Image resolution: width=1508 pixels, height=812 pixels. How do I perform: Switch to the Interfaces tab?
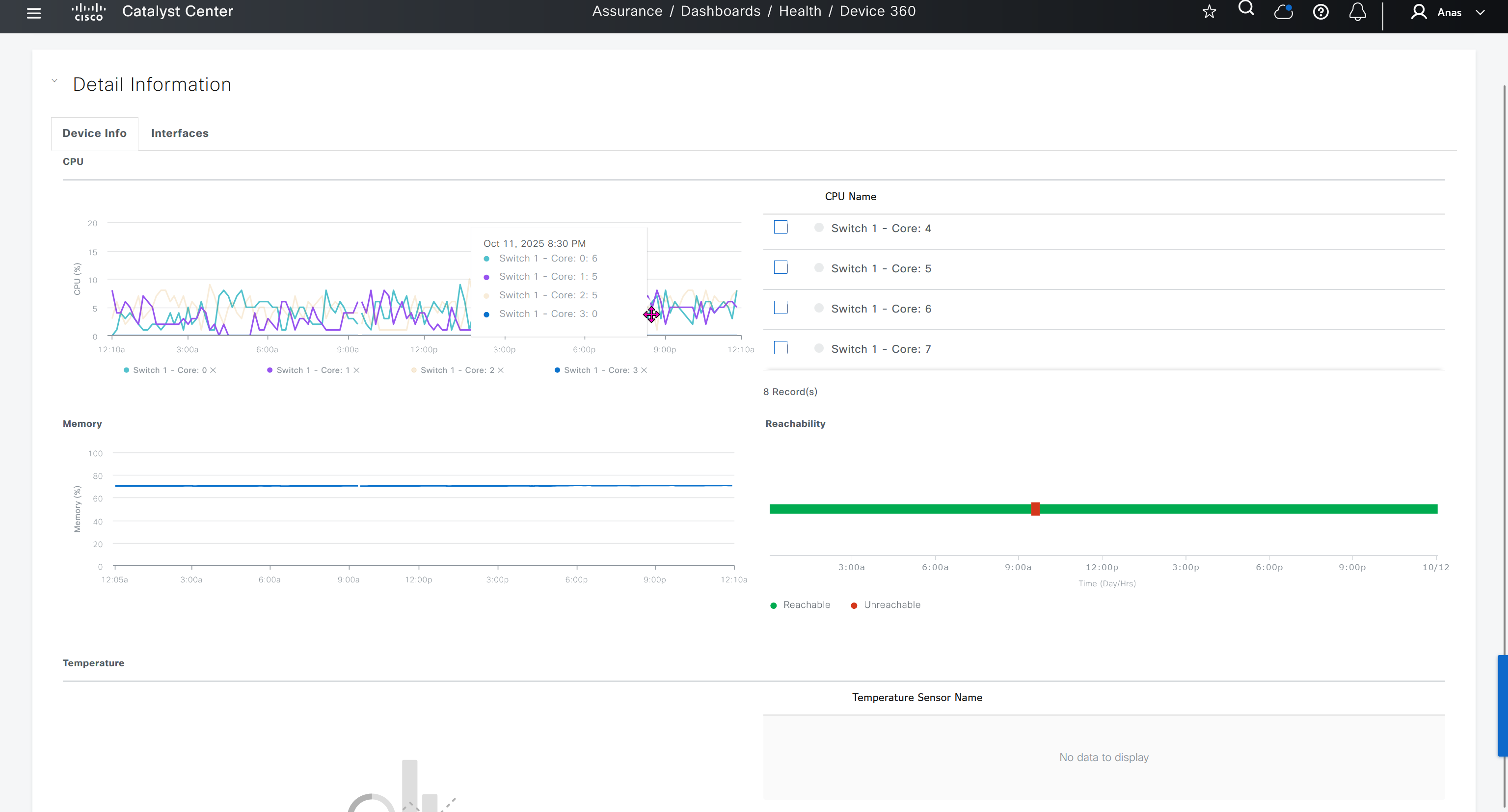click(x=180, y=133)
